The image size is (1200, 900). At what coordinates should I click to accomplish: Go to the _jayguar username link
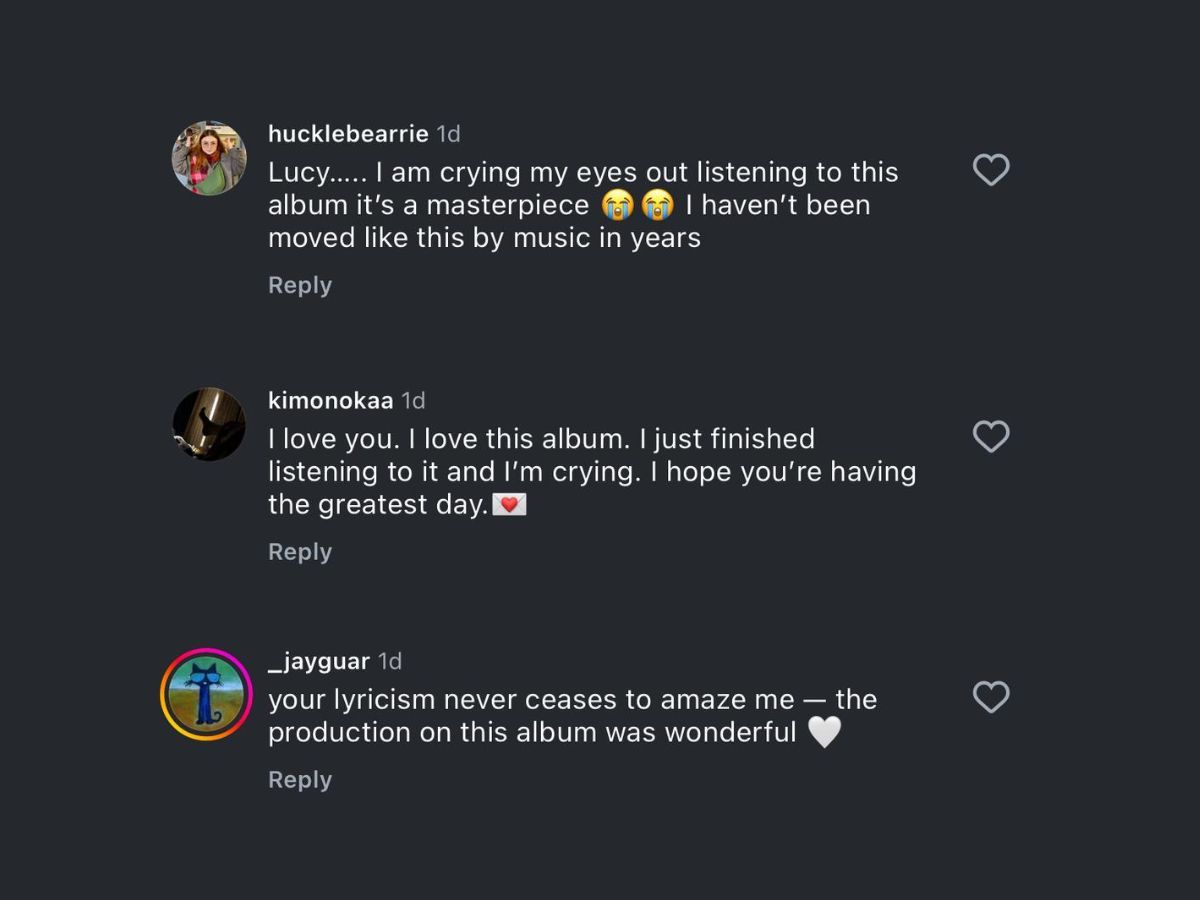coord(319,661)
